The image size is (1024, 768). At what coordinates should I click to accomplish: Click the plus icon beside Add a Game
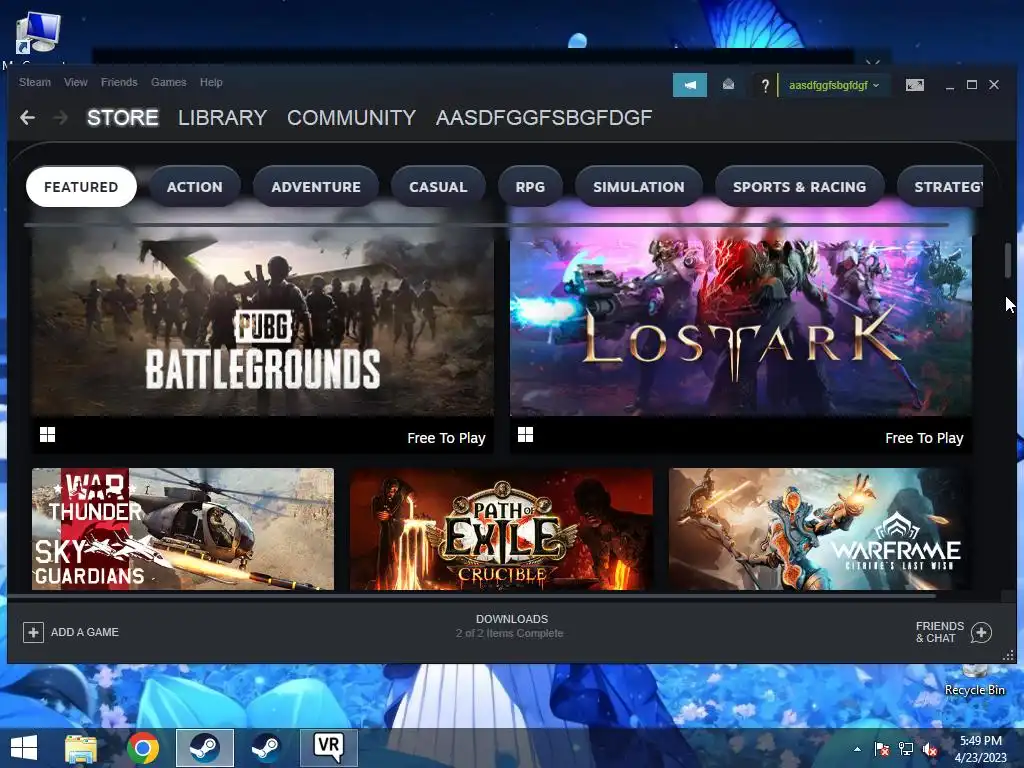tap(33, 632)
